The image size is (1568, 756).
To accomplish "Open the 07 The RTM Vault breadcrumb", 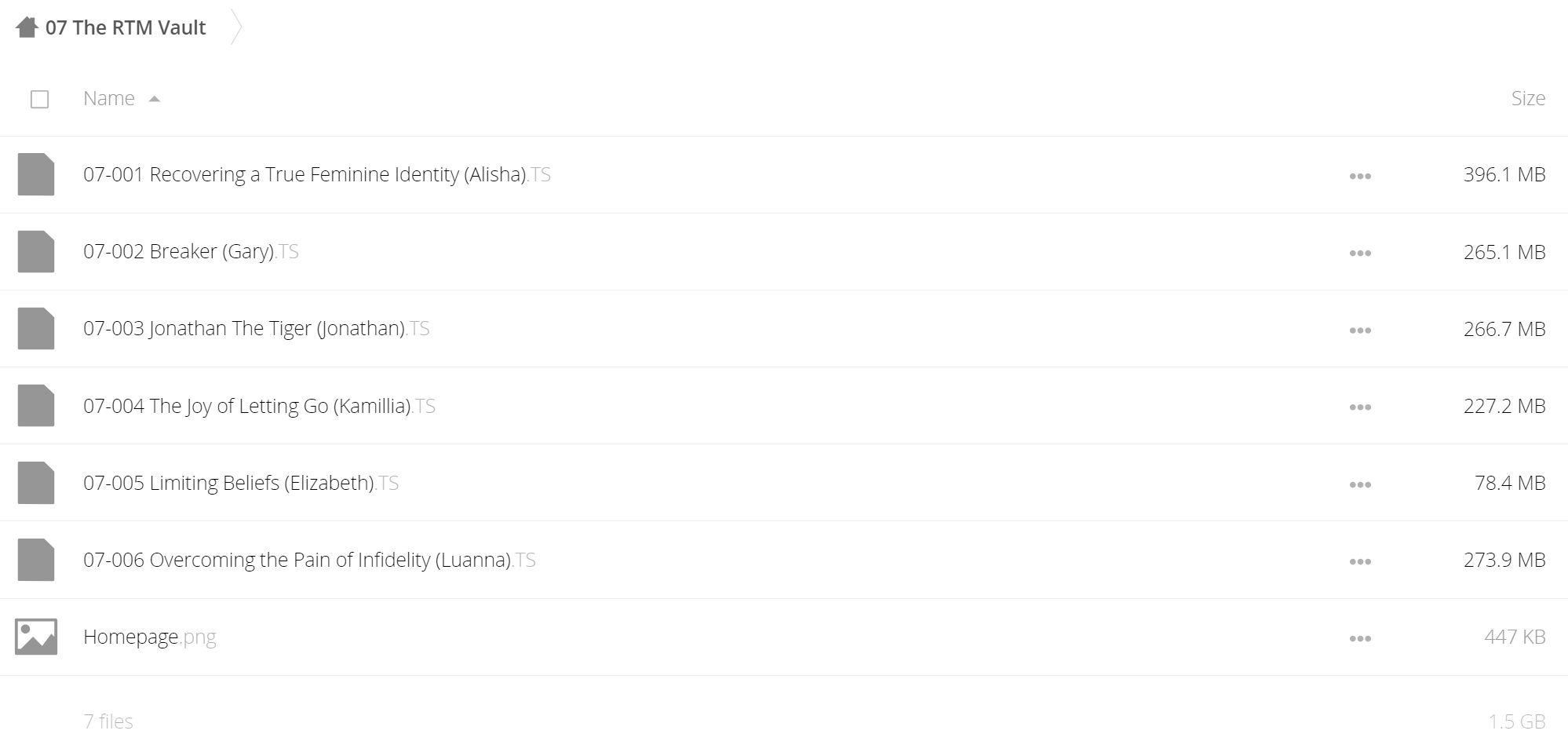I will (126, 27).
